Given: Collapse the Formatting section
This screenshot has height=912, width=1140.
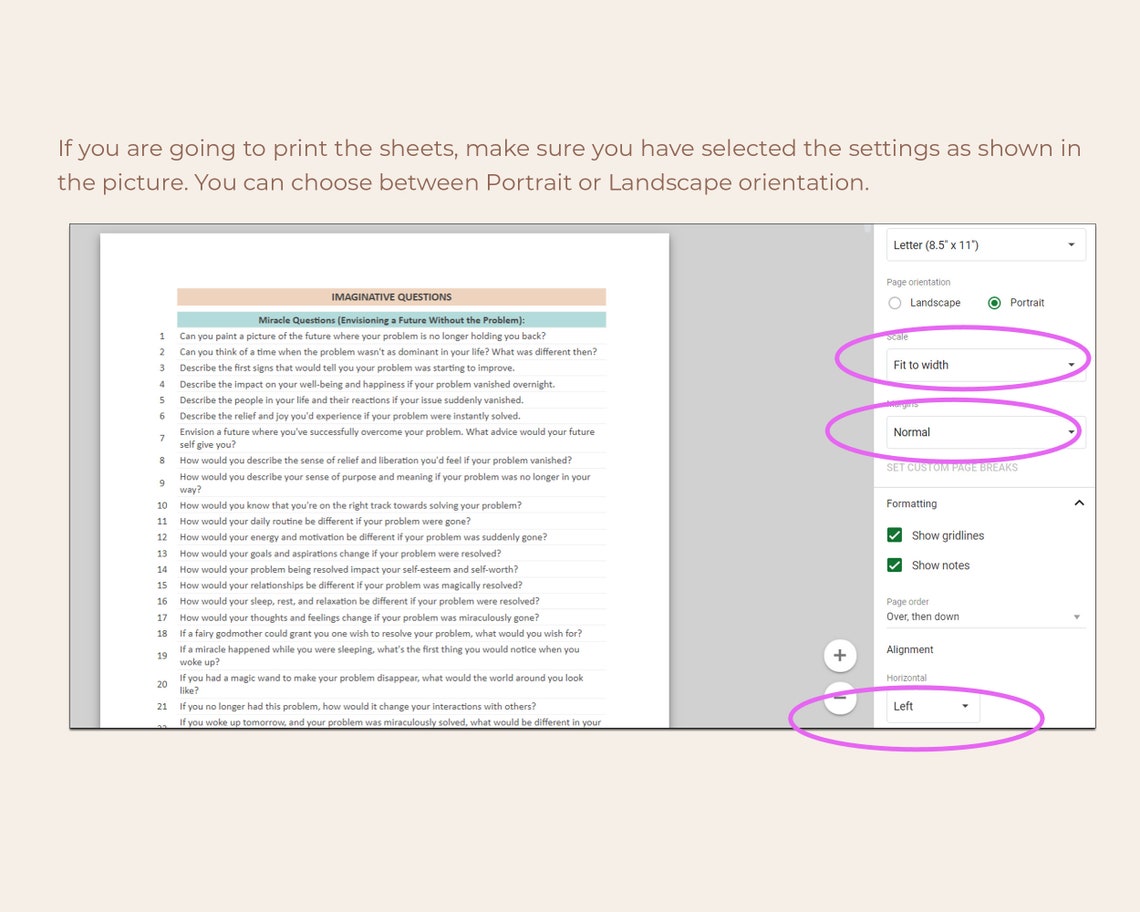Looking at the screenshot, I should click(1078, 503).
